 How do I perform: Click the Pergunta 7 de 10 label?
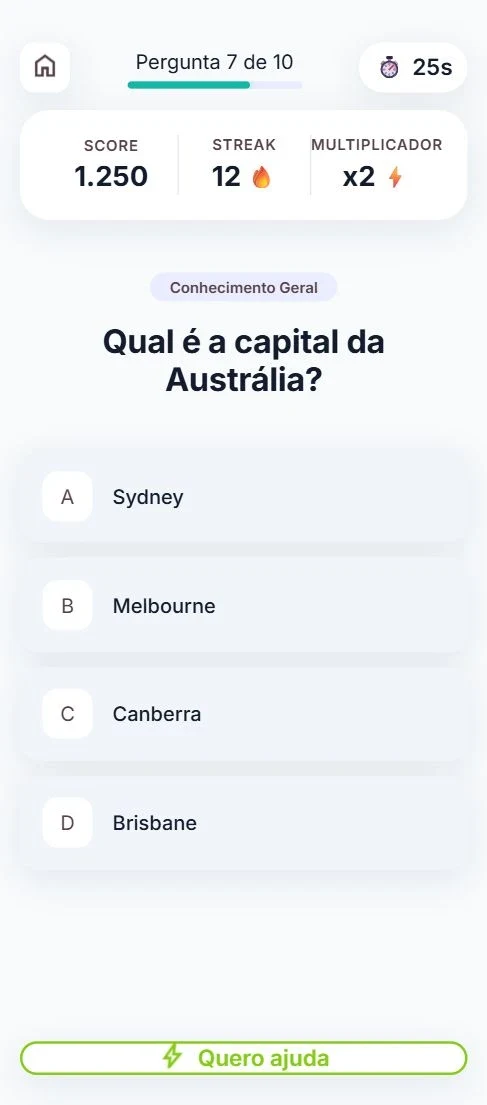pos(214,62)
